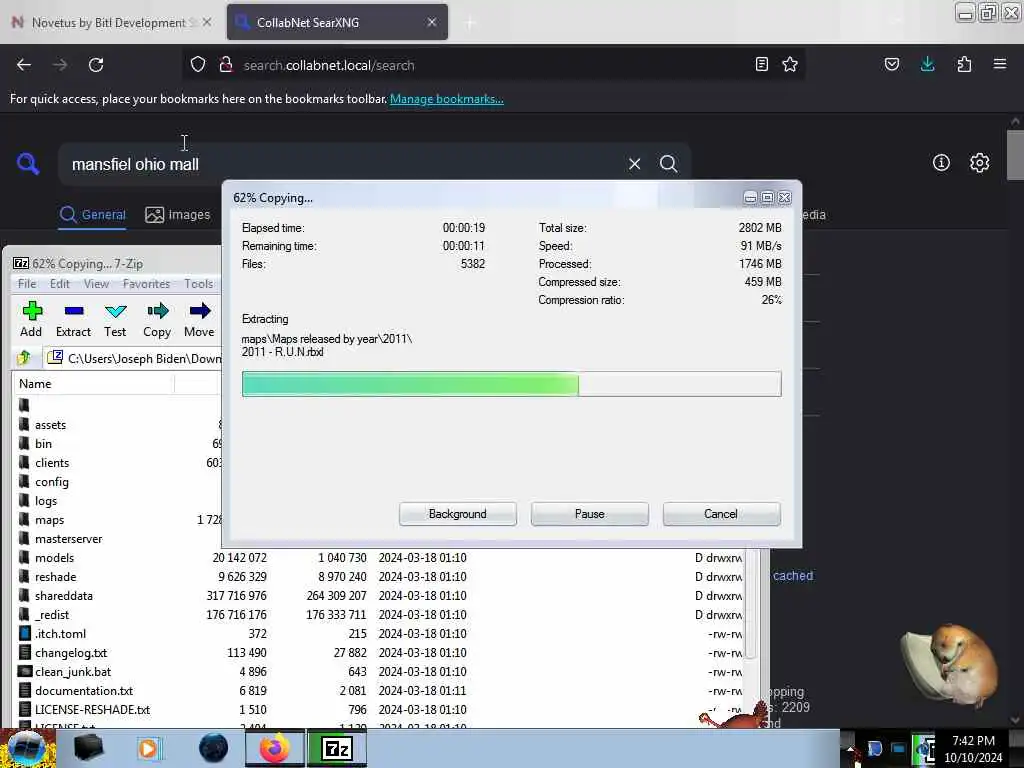Open the Tools menu in 7-Zip
This screenshot has height=768, width=1024.
pyautogui.click(x=199, y=283)
